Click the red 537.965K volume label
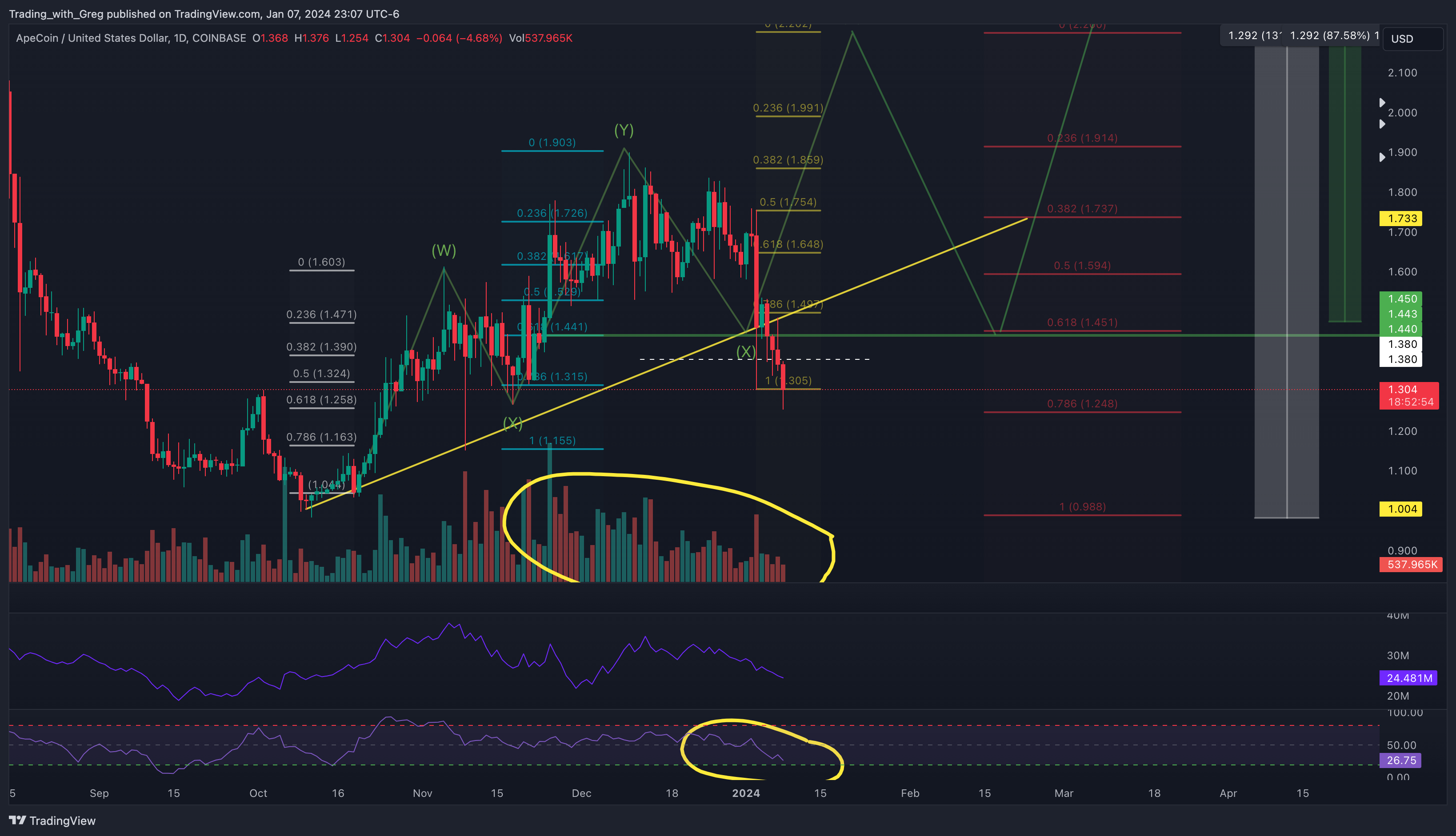 [x=1410, y=565]
